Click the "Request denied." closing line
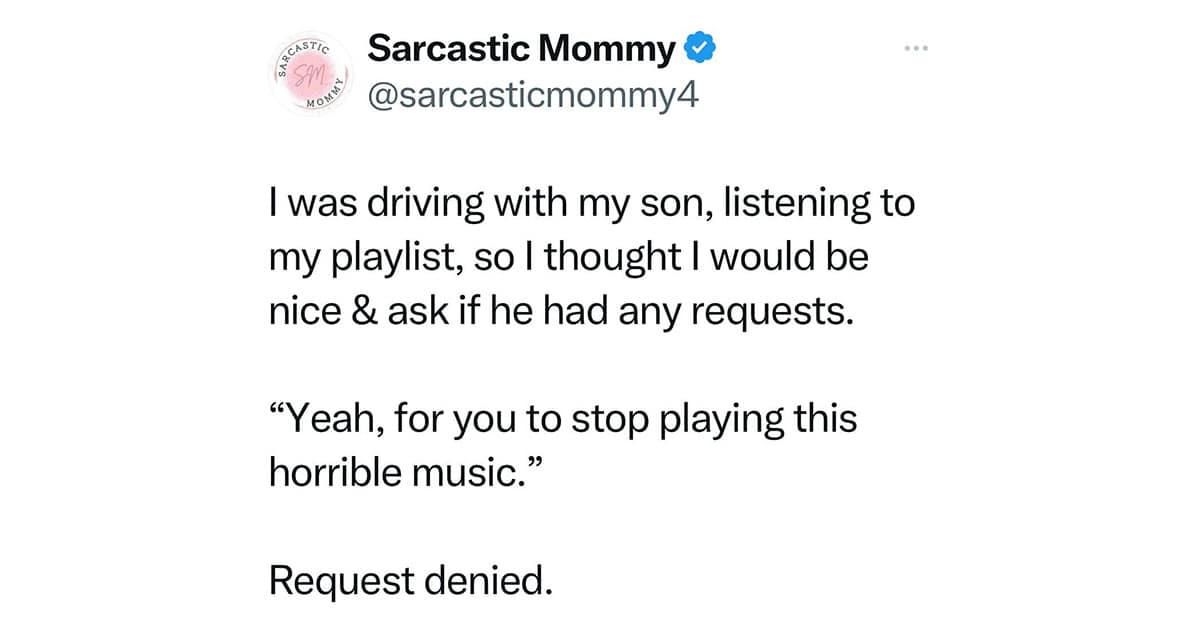1200x628 pixels. tap(410, 578)
